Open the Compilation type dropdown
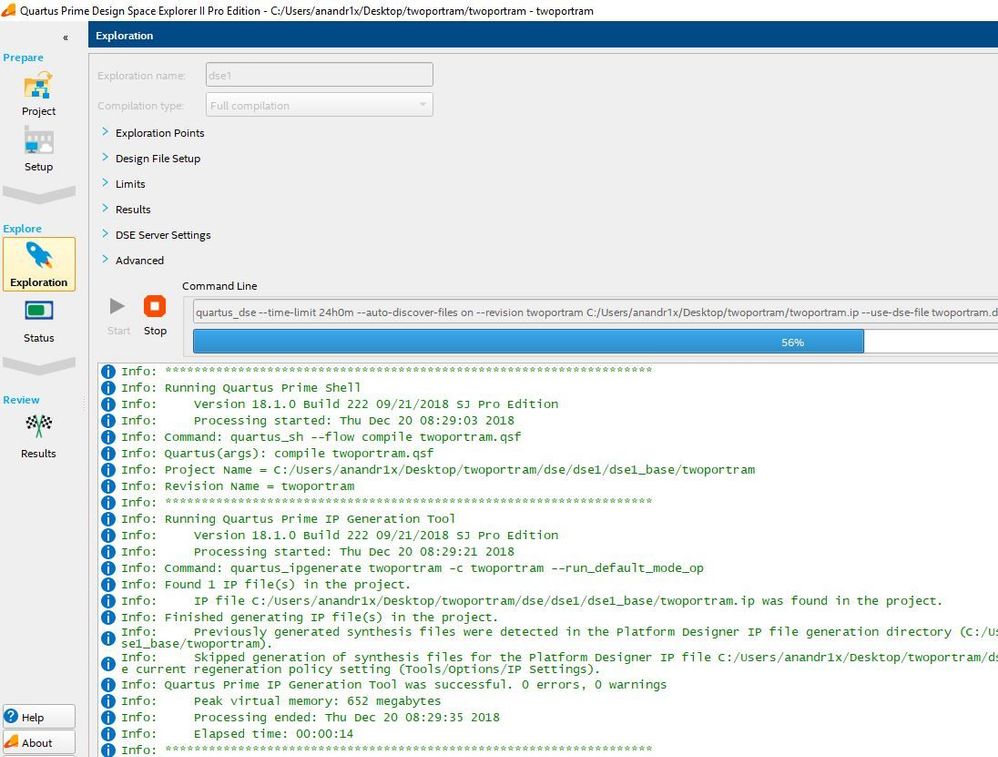Image resolution: width=998 pixels, height=757 pixels. coord(319,106)
